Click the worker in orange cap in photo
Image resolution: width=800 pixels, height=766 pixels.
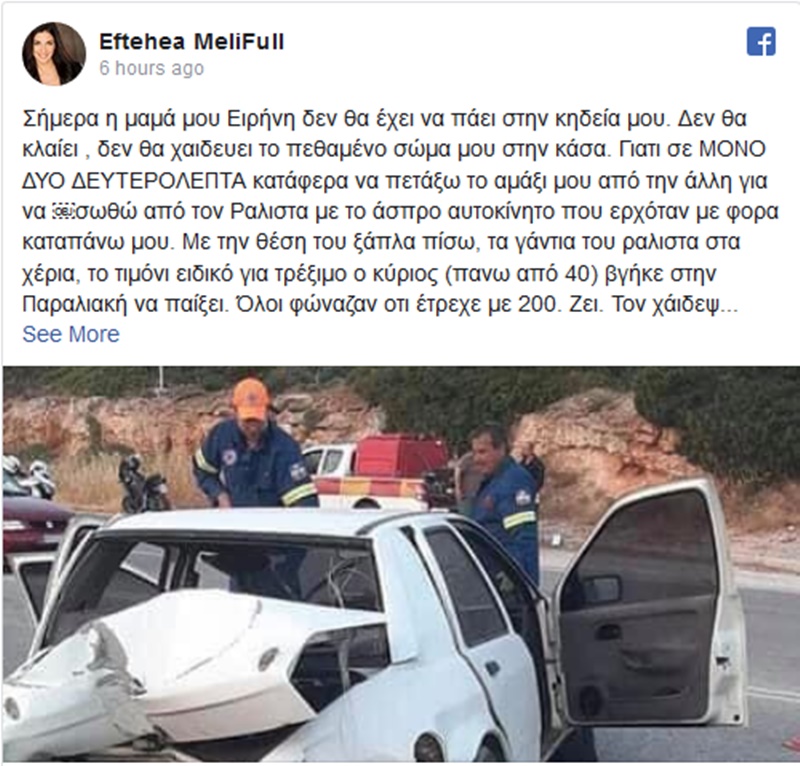click(x=254, y=444)
